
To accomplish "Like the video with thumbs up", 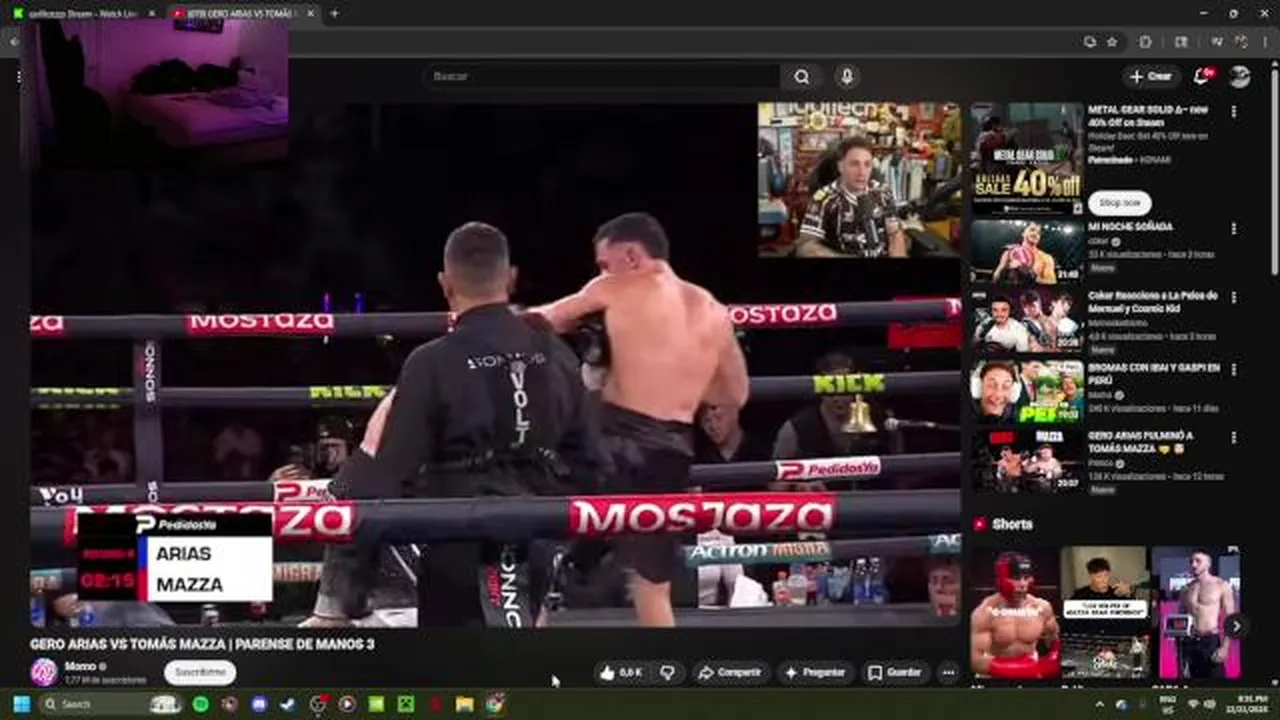I will tap(622, 673).
